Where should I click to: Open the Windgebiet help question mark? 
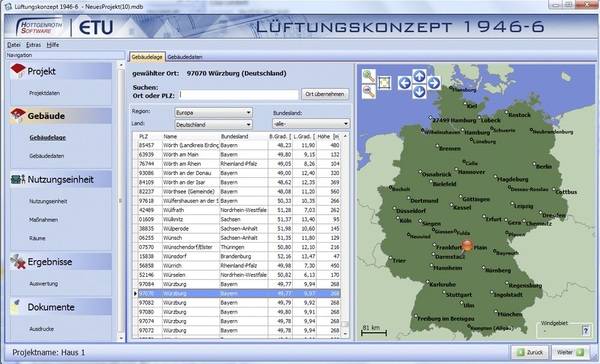585,330
